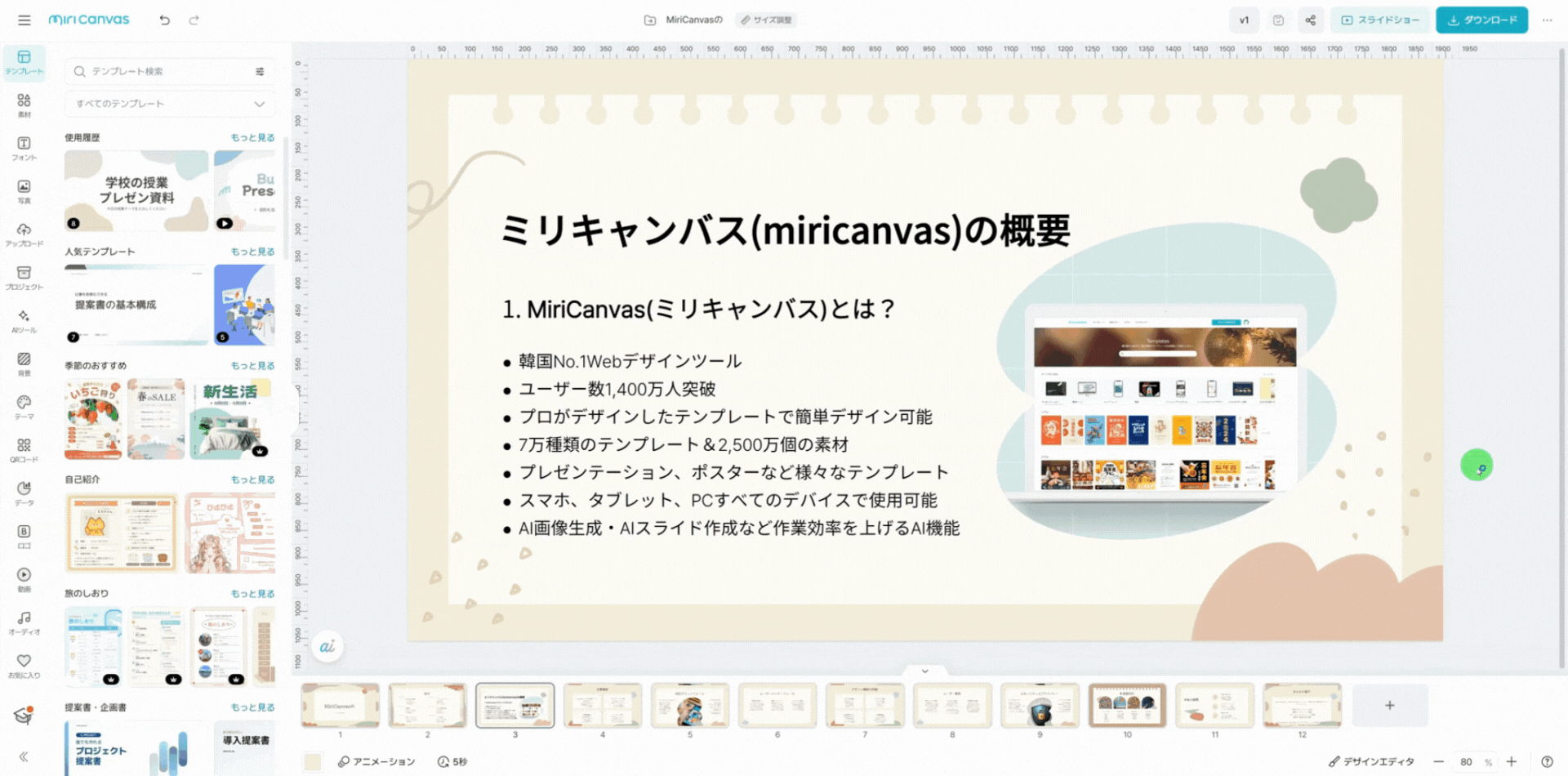Open template search filter options
The width and height of the screenshot is (1568, 776).
[x=260, y=72]
